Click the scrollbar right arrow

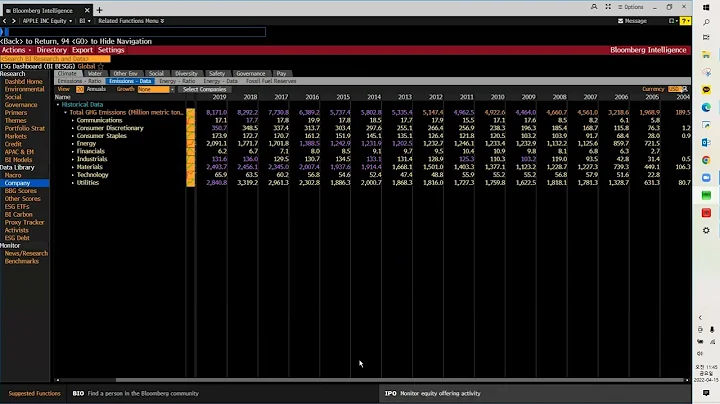click(687, 380)
